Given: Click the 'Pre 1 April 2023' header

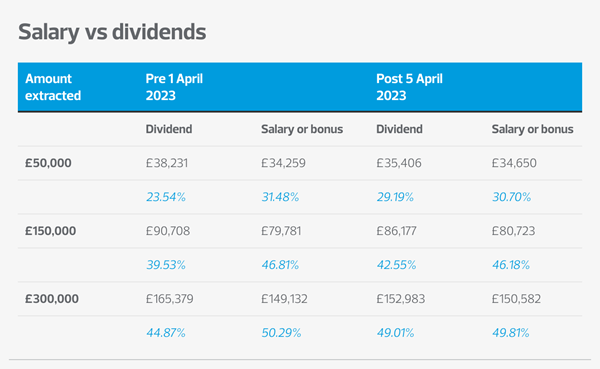Looking at the screenshot, I should [x=174, y=87].
